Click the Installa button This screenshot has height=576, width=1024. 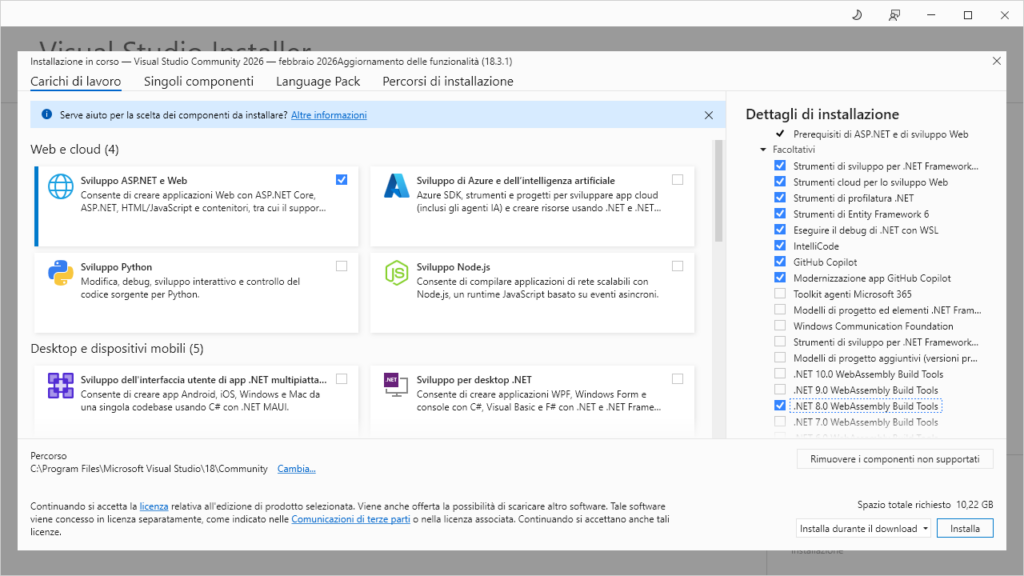964,528
